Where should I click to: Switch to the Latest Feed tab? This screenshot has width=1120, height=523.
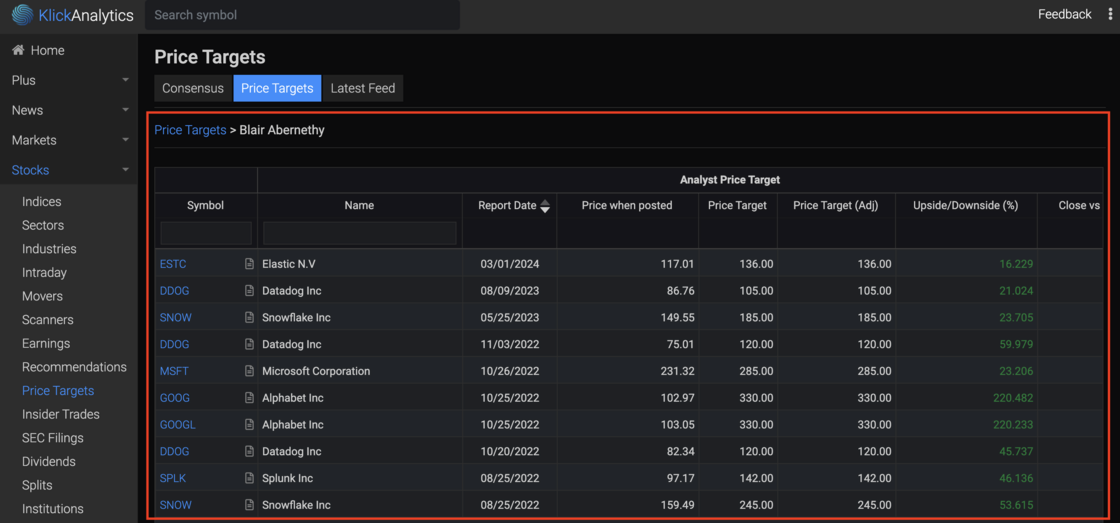tap(363, 89)
